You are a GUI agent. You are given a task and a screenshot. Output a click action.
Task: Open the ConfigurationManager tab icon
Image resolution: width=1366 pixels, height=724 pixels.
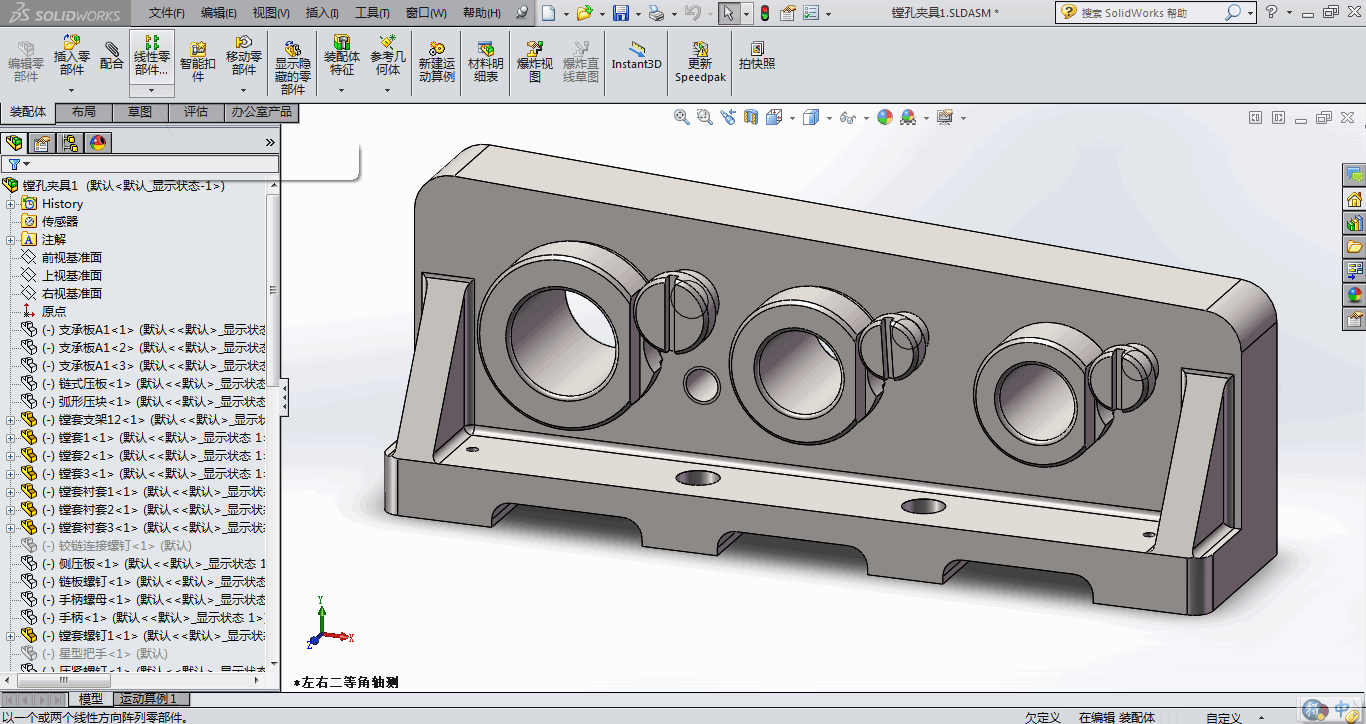[x=70, y=143]
